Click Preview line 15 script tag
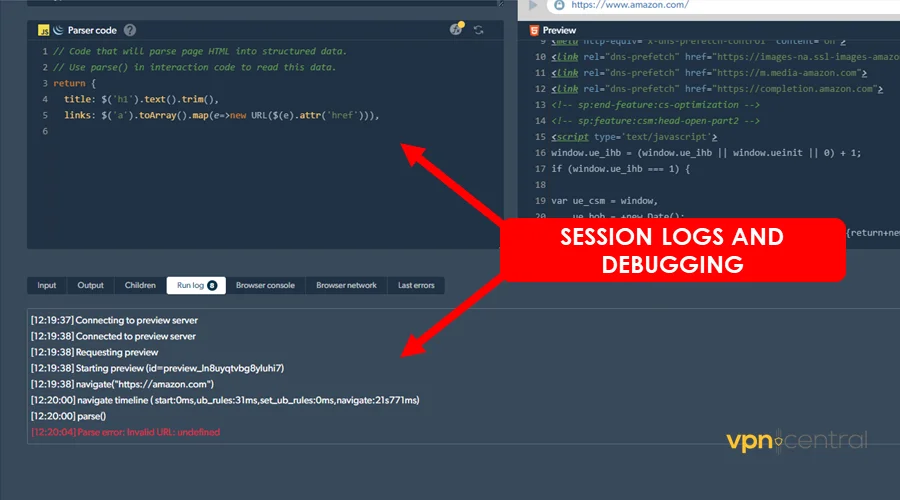The image size is (900, 500). click(x=634, y=137)
